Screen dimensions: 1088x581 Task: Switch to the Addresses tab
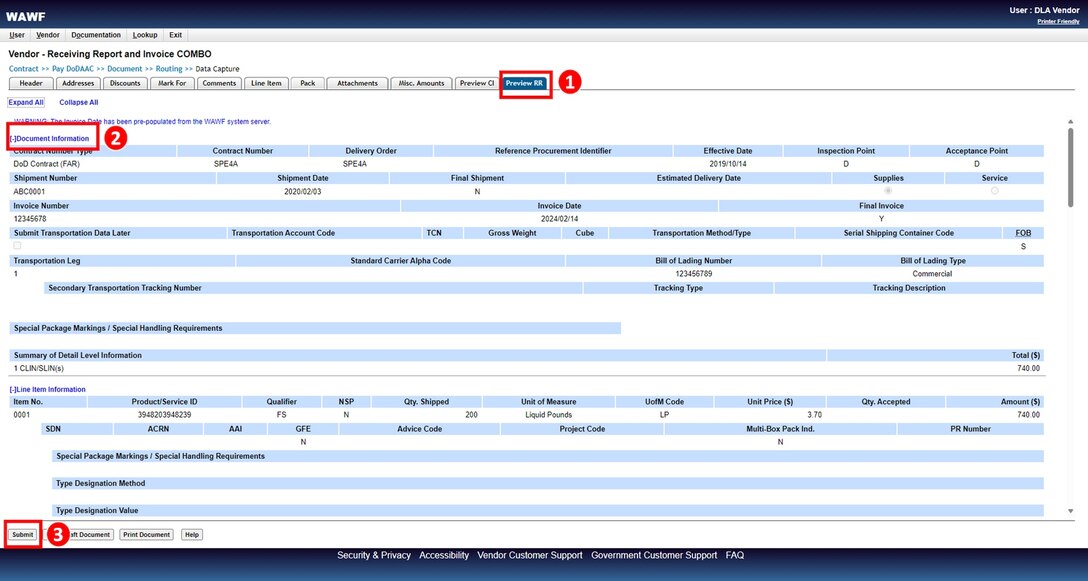pos(78,83)
